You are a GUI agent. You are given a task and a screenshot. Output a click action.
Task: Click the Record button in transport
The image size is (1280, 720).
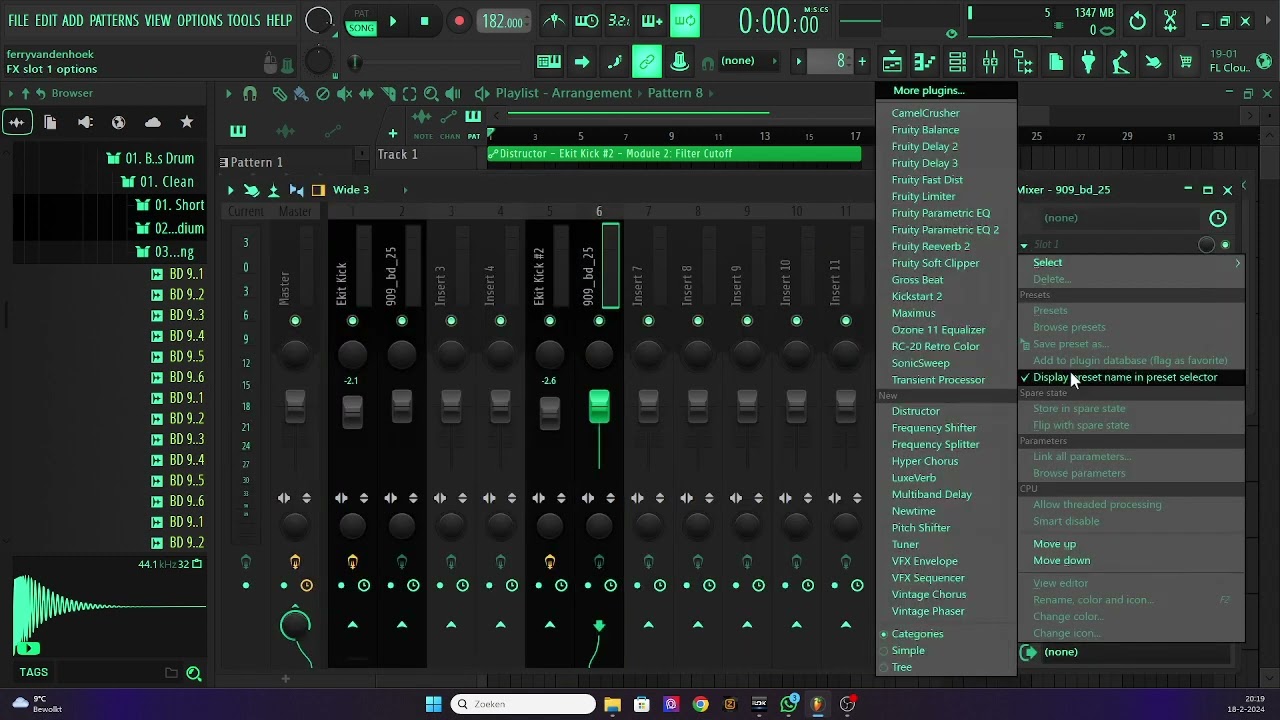(459, 21)
